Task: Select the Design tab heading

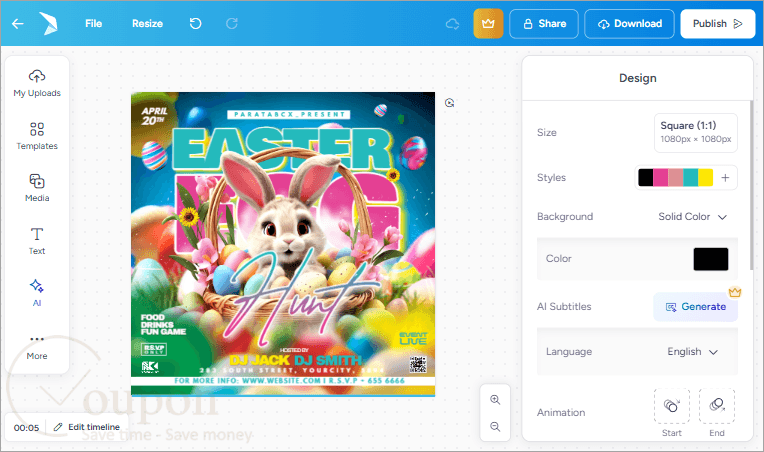Action: 637,78
